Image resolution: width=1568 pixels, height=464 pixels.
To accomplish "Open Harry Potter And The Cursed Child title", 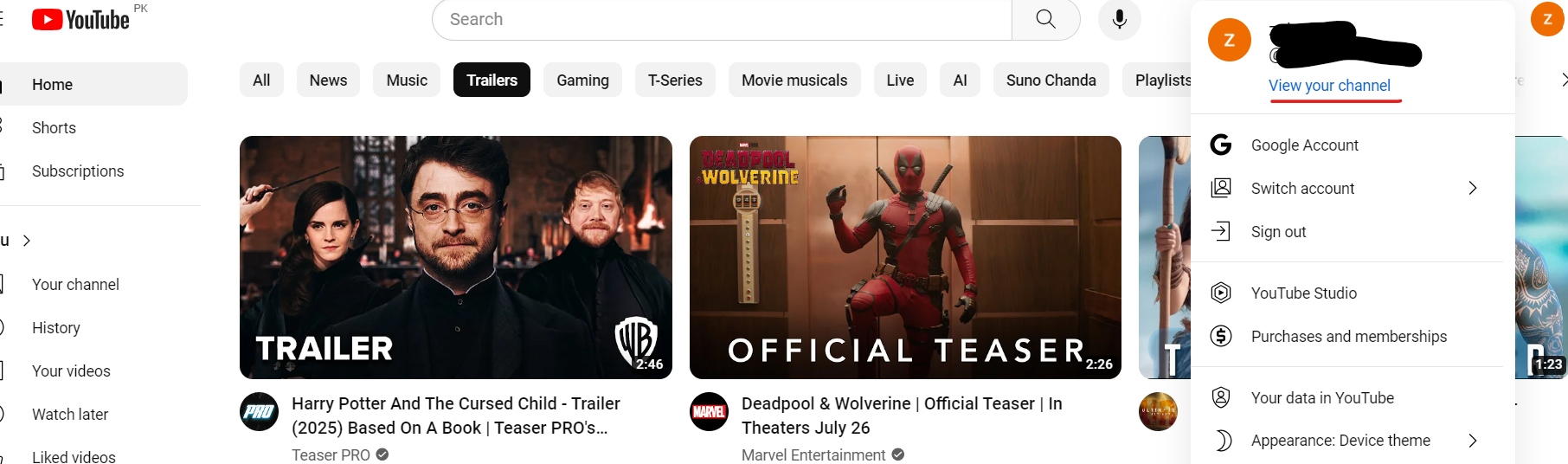I will tap(456, 416).
